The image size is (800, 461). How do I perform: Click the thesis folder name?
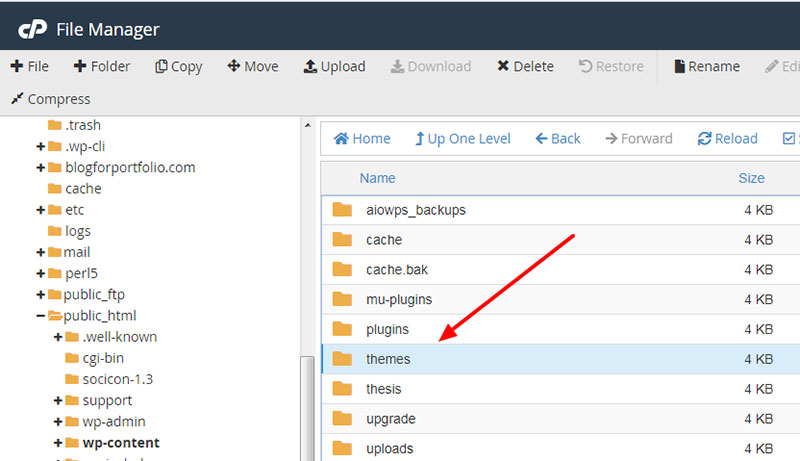[x=384, y=389]
